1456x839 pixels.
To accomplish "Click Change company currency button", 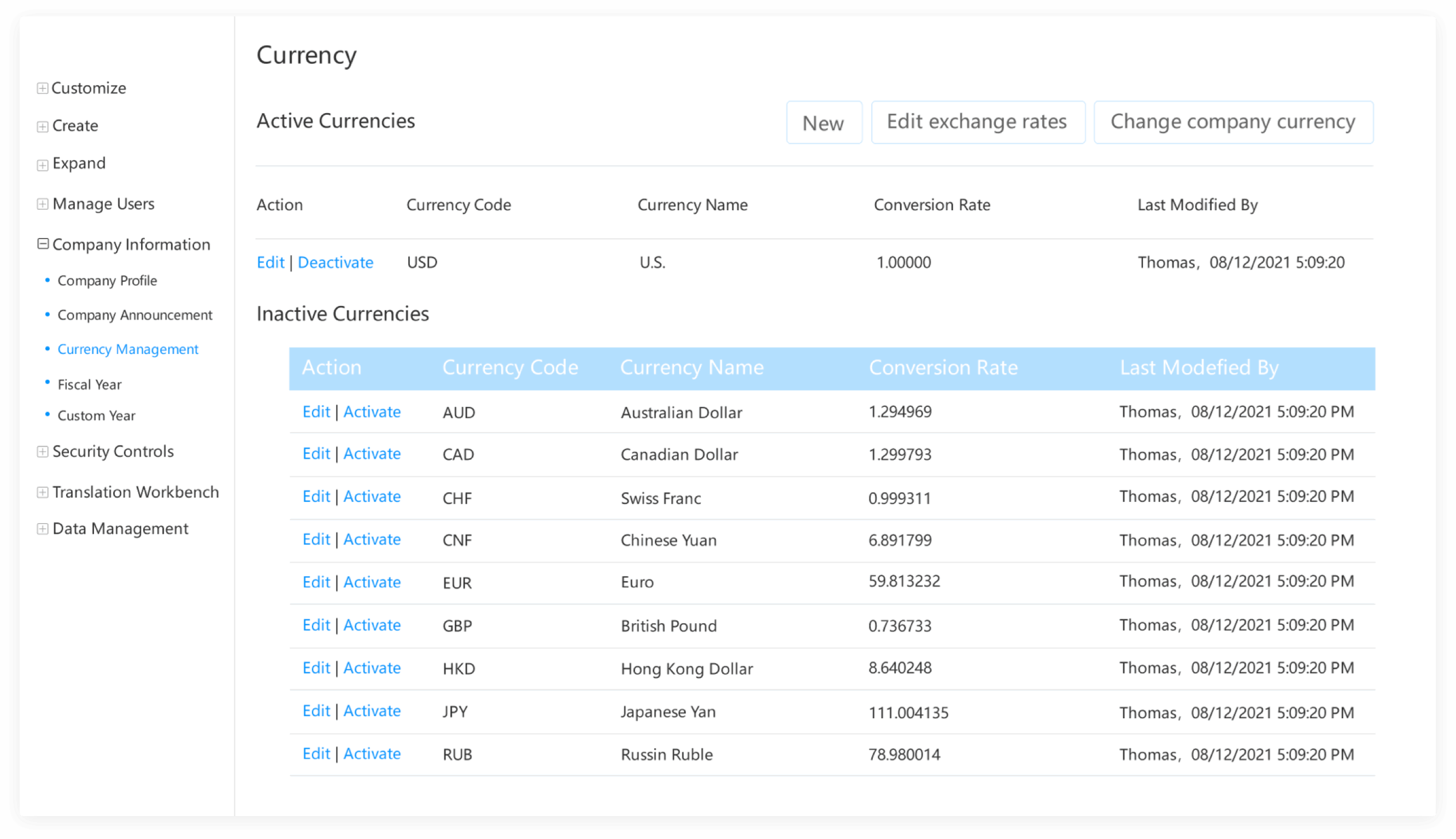I will pyautogui.click(x=1233, y=122).
